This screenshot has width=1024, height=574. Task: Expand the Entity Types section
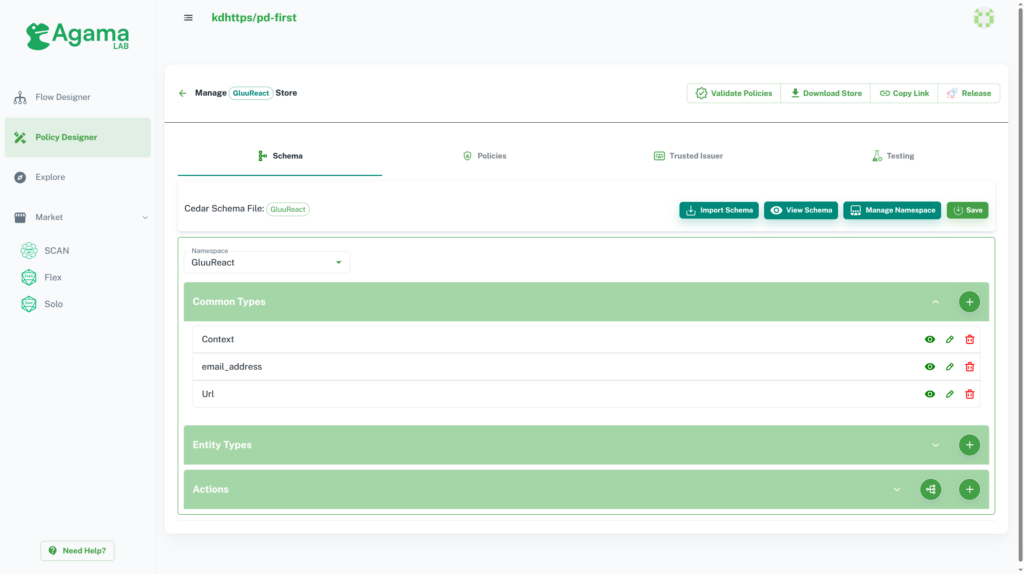point(935,445)
